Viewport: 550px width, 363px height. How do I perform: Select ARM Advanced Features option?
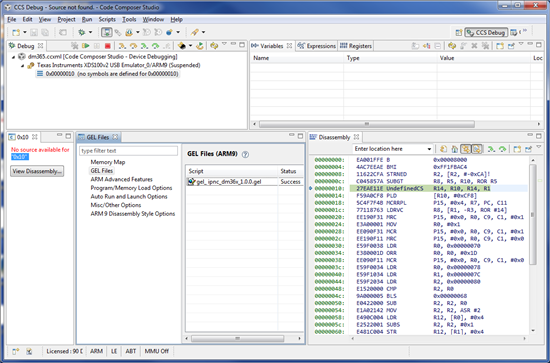121,179
